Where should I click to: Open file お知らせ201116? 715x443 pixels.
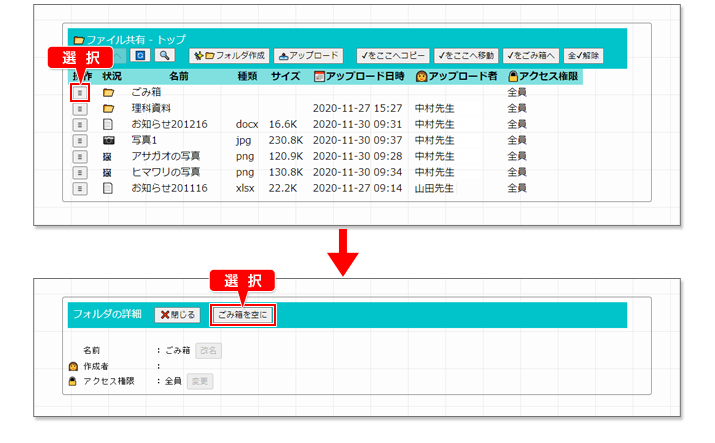pos(170,188)
